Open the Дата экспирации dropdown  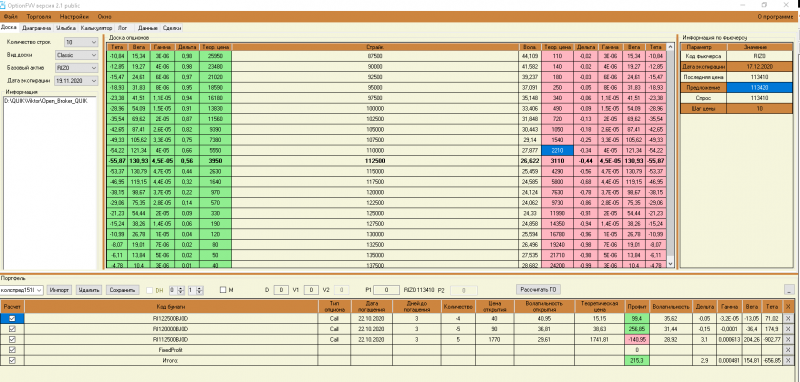[77, 80]
